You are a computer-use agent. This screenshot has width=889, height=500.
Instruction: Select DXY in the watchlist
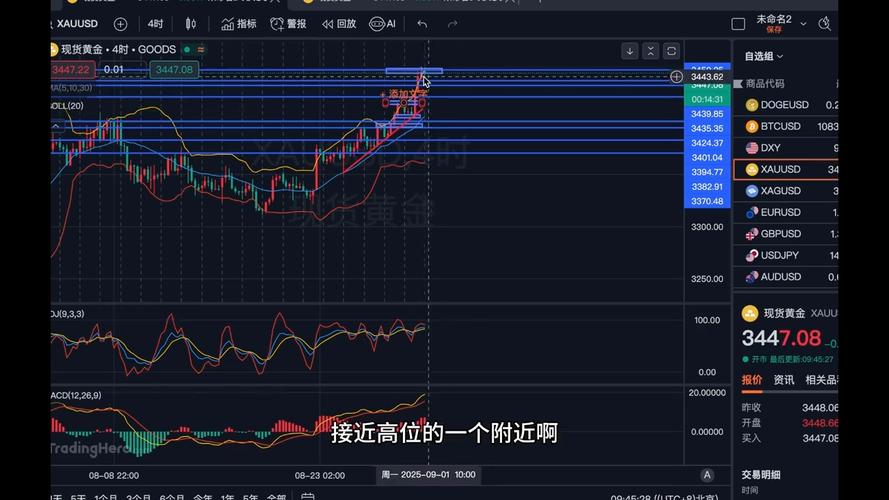point(786,148)
